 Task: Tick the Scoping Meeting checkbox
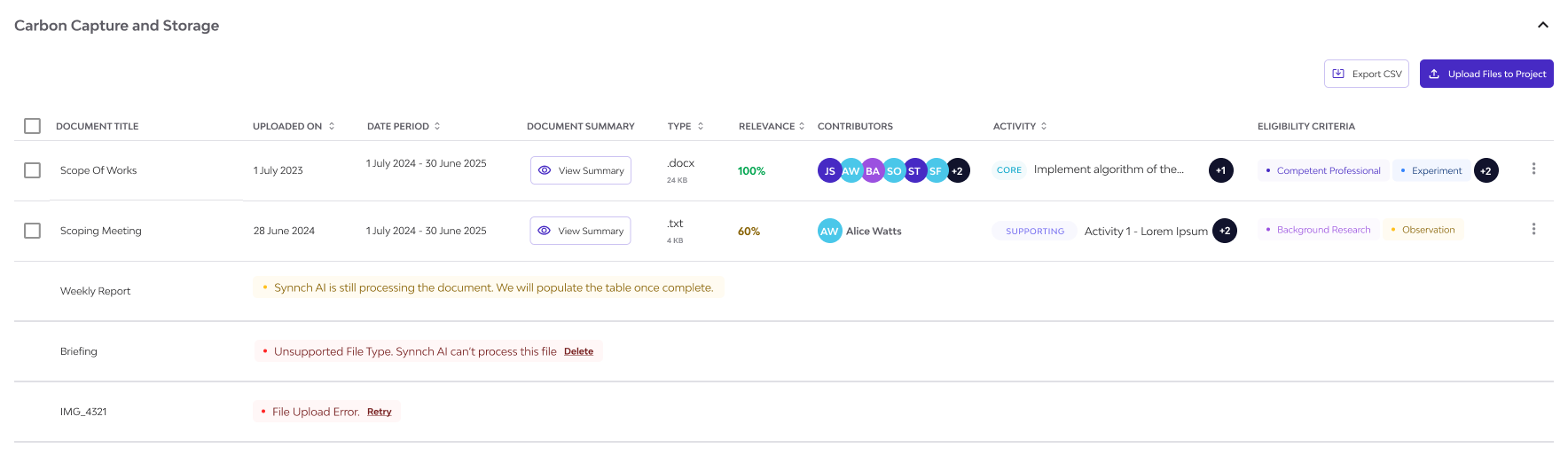[33, 231]
